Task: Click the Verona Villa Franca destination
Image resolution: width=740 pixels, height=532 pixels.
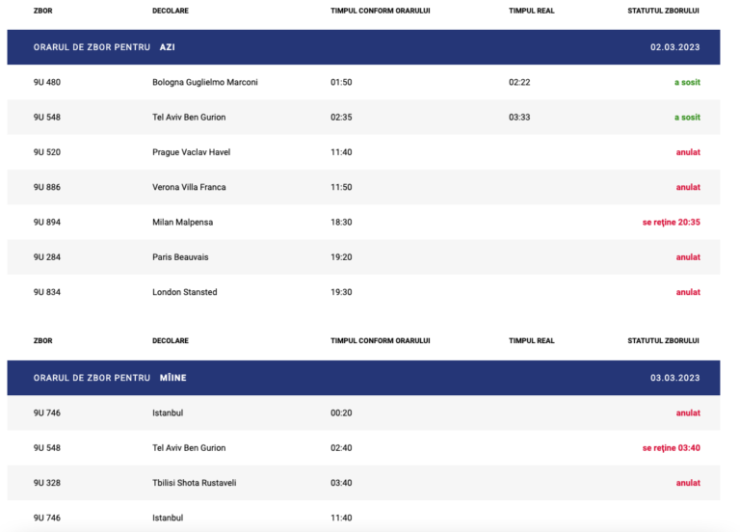Action: (189, 187)
